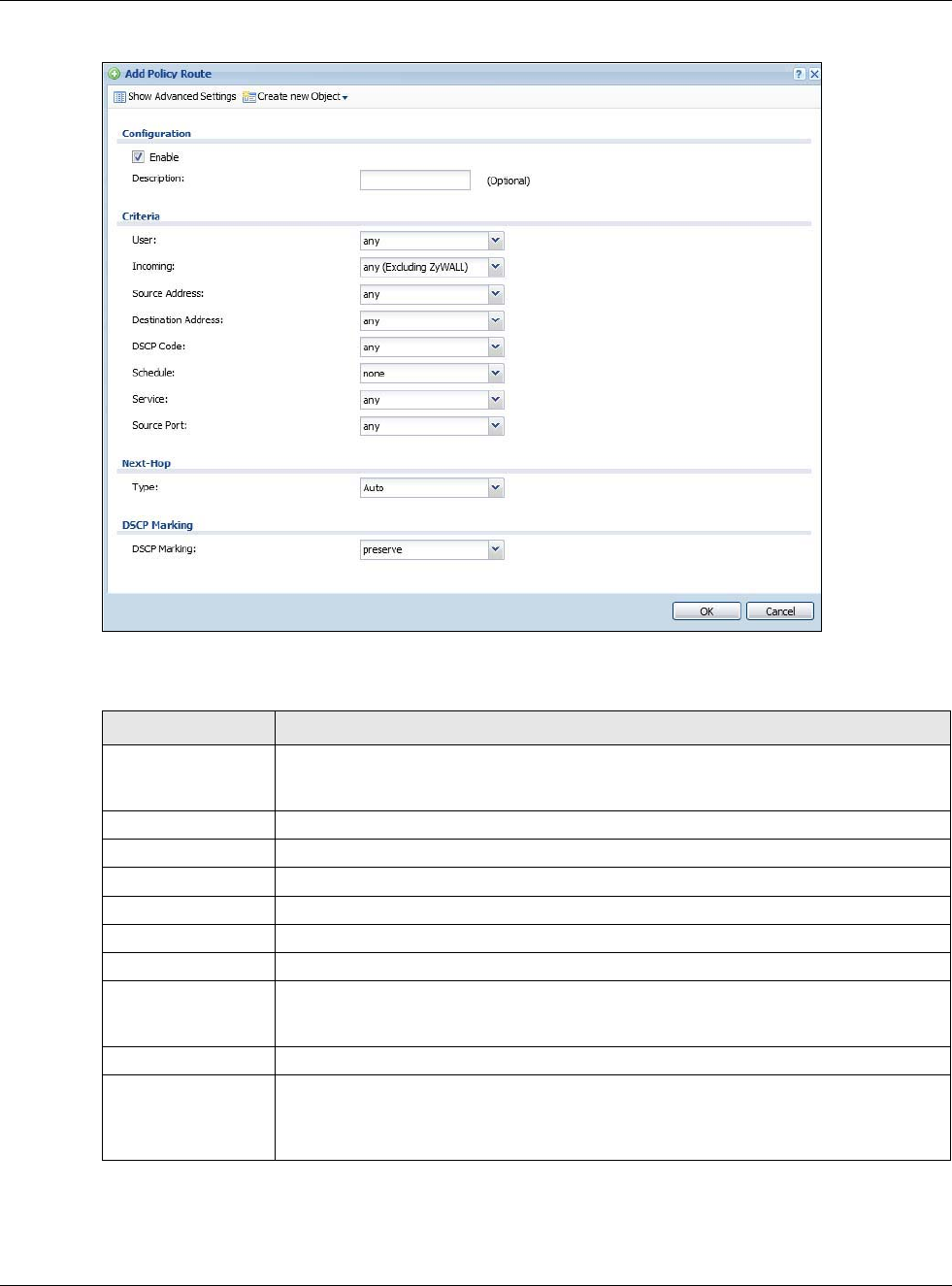Click the DSCP Marking section heading

[157, 525]
